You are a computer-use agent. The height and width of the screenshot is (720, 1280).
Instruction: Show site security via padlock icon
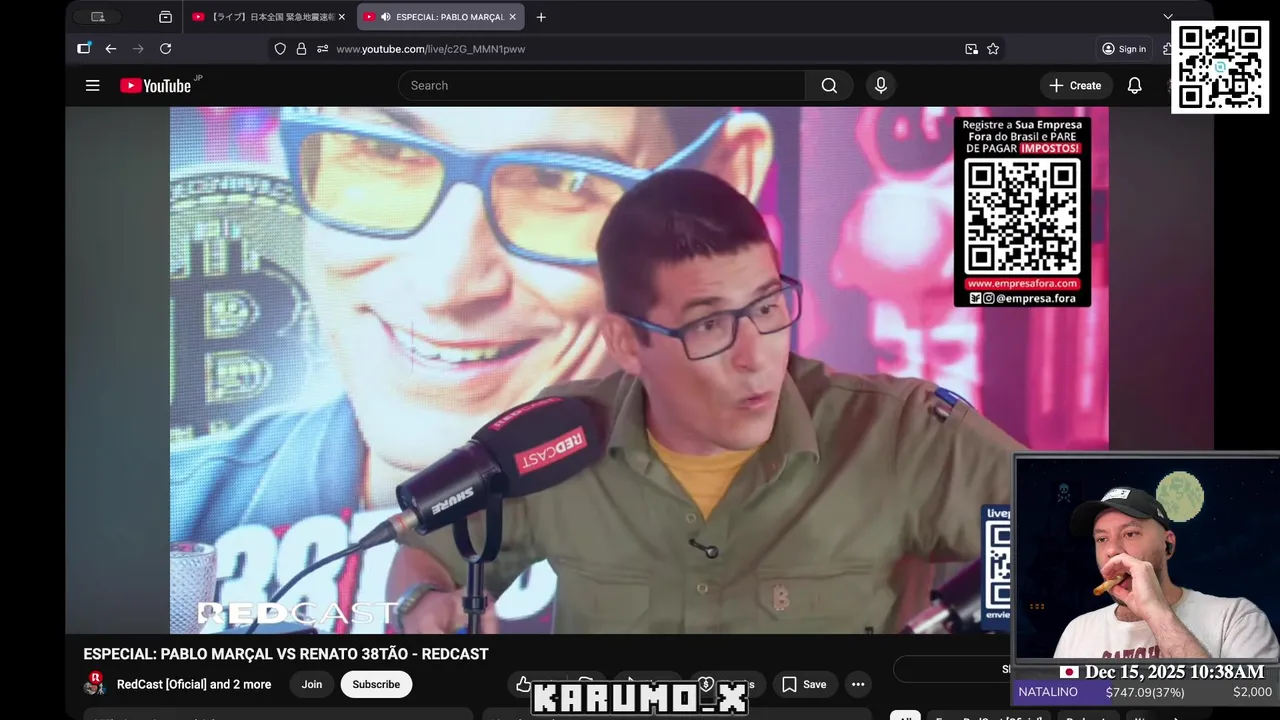point(301,48)
